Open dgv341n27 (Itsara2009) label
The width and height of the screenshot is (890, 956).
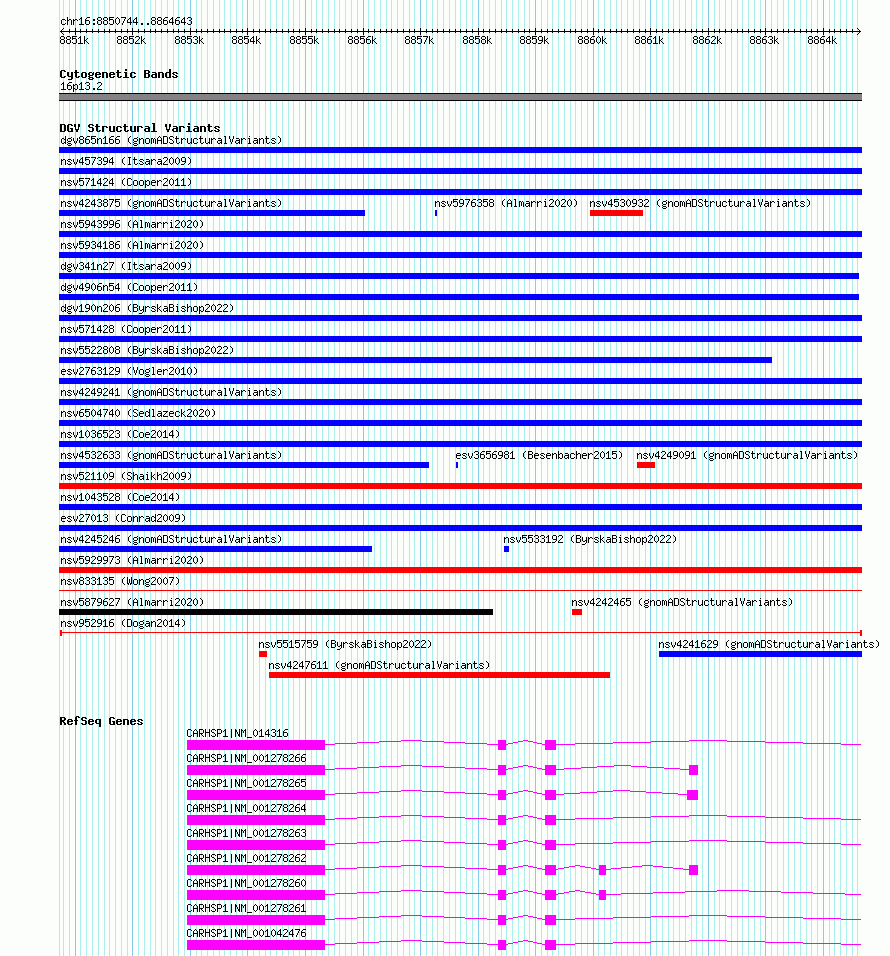pos(126,266)
